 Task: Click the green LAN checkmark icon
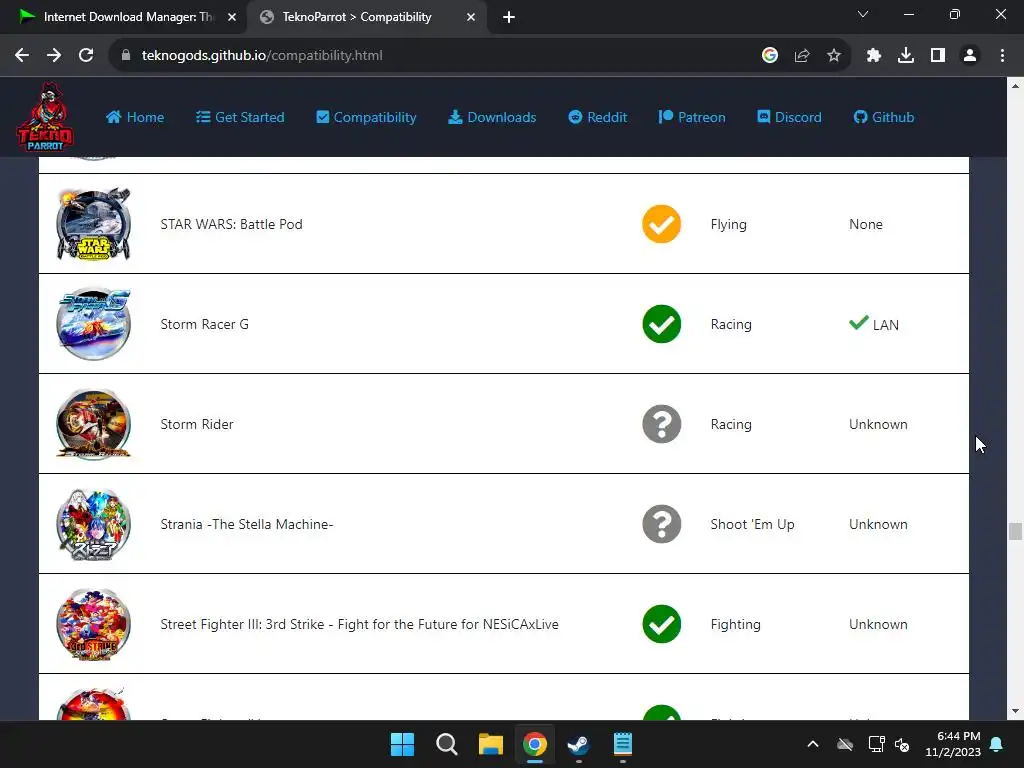tap(858, 323)
